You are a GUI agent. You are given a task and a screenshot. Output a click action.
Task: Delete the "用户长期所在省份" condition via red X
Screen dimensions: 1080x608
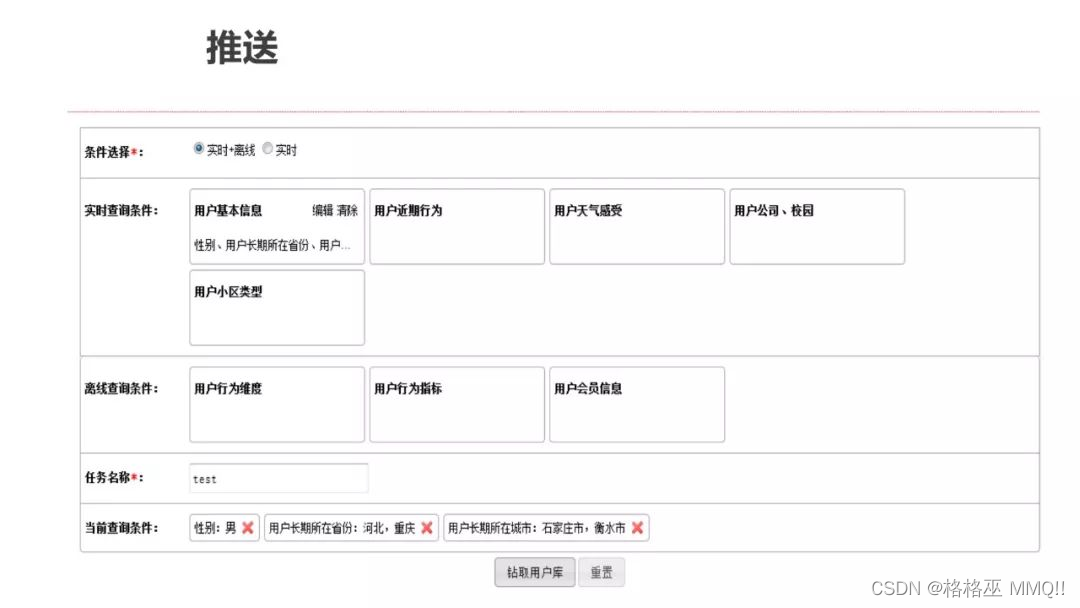(427, 527)
